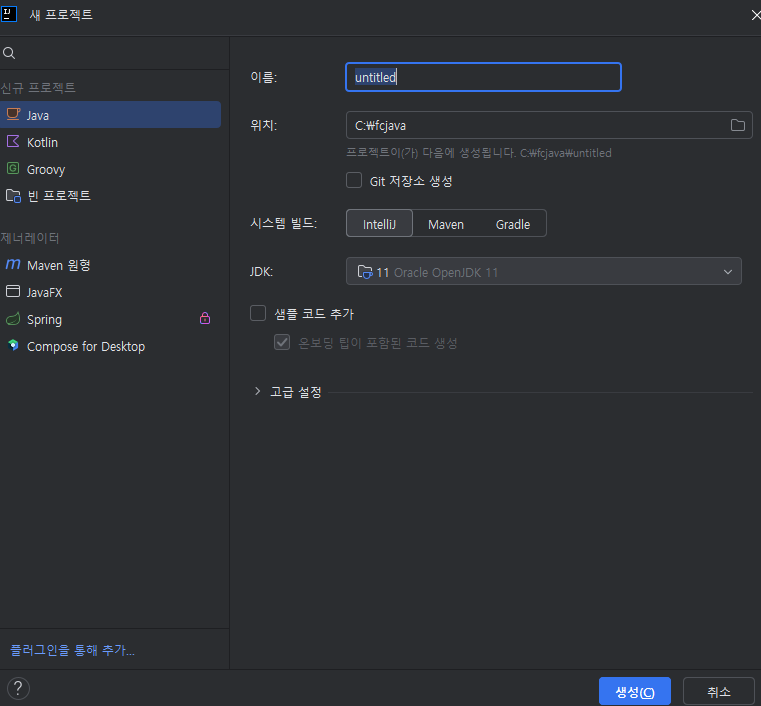Screen dimensions: 761x706
Task: Click the Spring leaf icon
Action: (13, 319)
